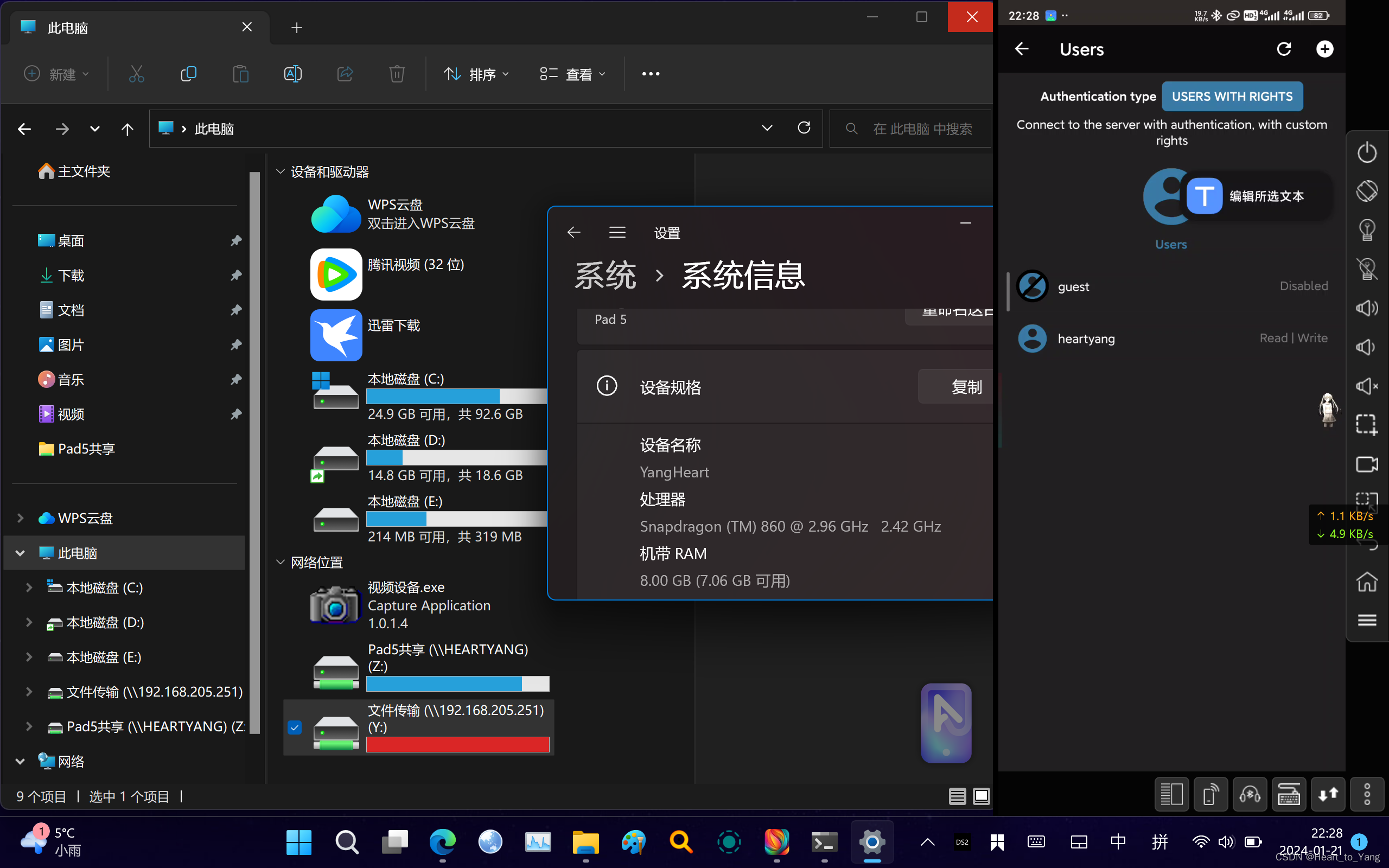Click the Paste clipboard icon in toolbar

240,74
